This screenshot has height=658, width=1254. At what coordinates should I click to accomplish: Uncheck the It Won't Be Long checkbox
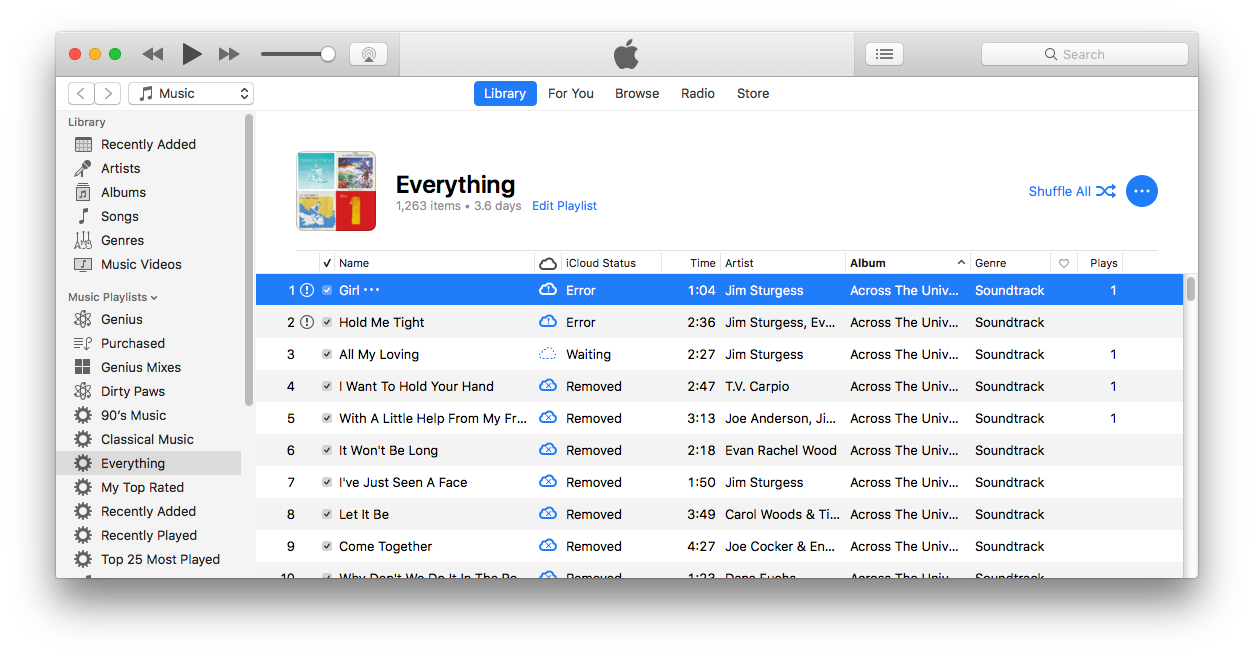(327, 450)
